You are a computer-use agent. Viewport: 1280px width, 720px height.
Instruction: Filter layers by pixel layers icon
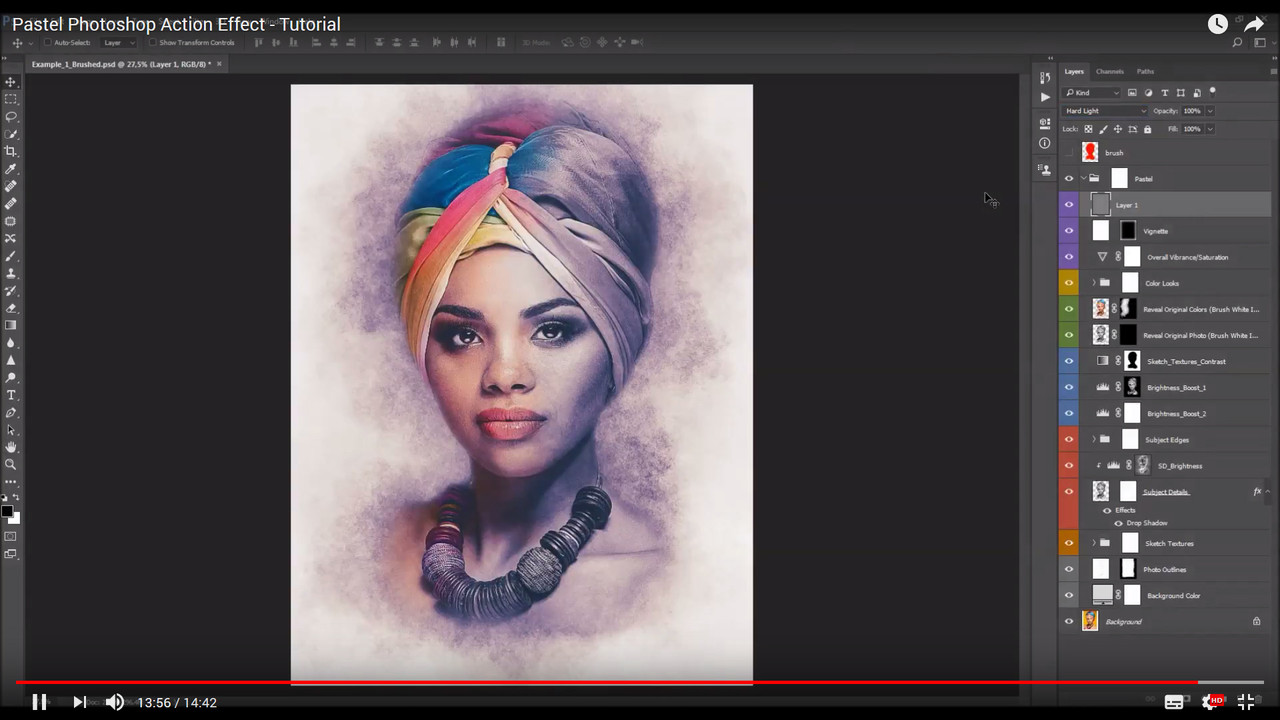[x=1132, y=93]
